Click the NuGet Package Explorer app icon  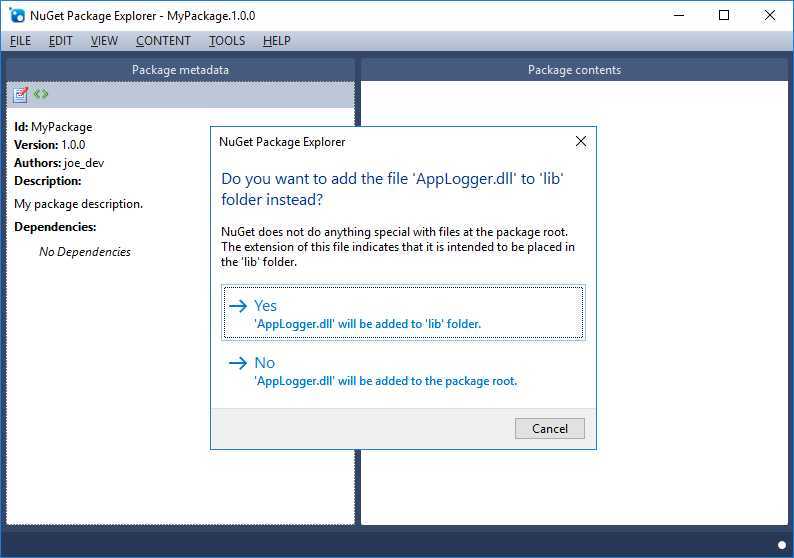tap(17, 16)
